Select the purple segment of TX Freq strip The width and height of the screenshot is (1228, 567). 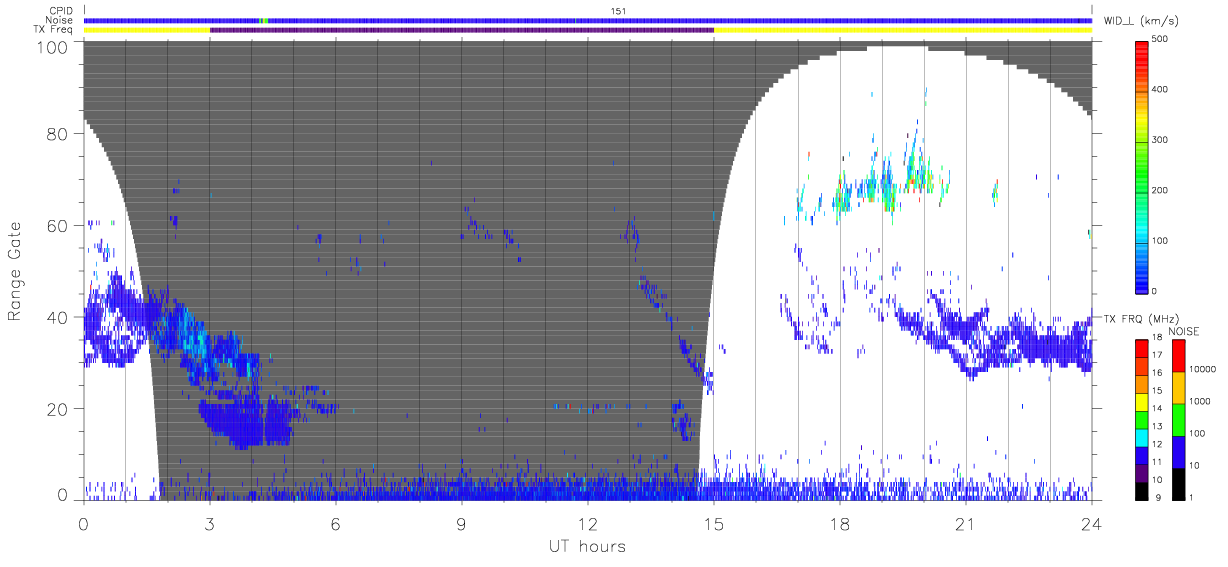[x=462, y=30]
